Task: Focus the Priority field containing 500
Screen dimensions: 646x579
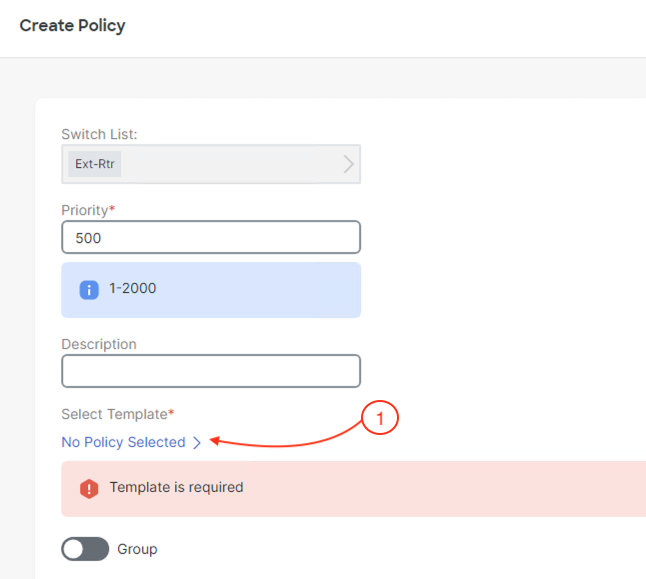Action: point(211,237)
